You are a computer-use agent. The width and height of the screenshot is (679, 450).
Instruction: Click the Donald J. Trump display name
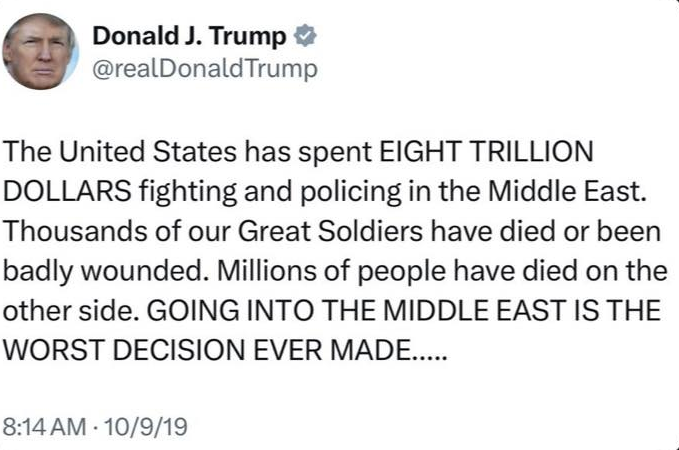(x=190, y=37)
